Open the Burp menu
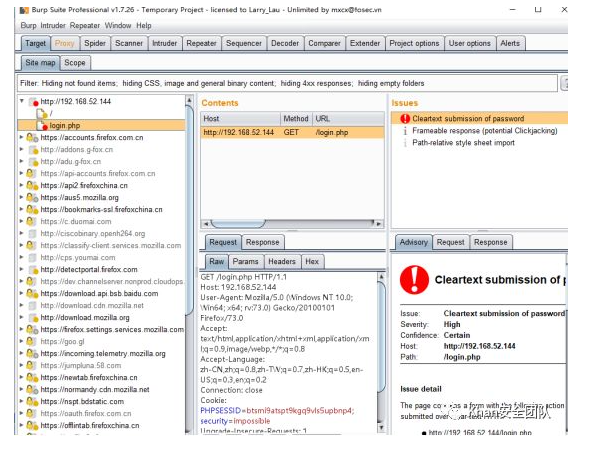This screenshot has width=602, height=456. (28, 26)
